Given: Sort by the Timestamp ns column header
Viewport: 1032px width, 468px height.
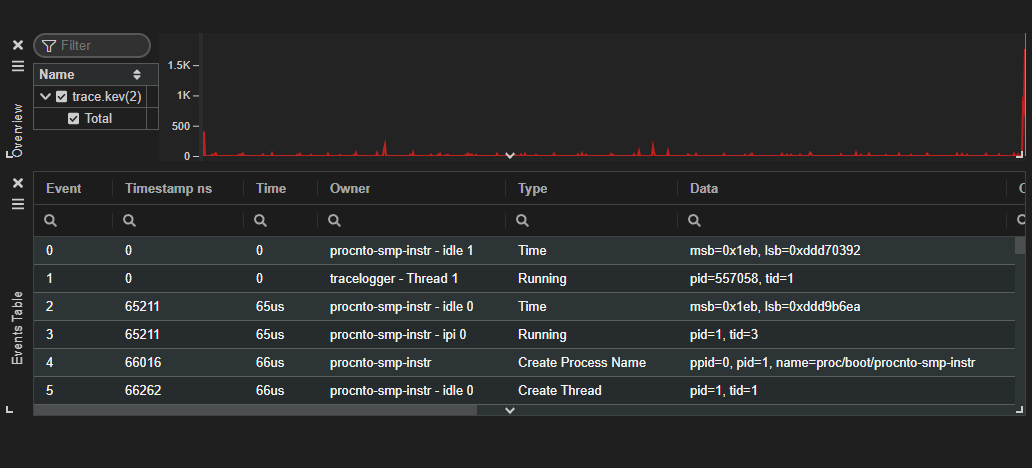Looking at the screenshot, I should coord(167,188).
